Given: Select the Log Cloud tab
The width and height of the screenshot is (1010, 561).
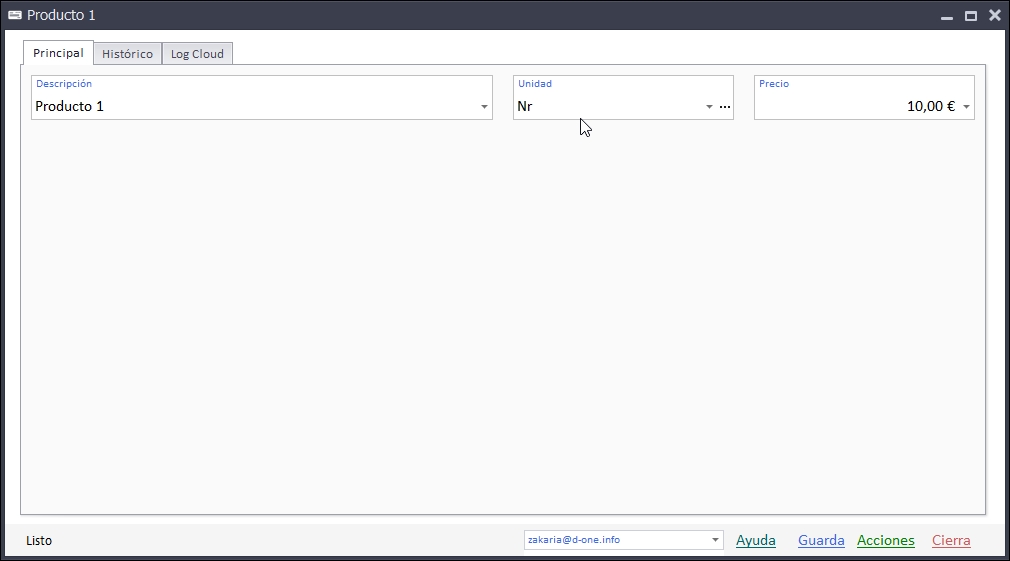Looking at the screenshot, I should pos(197,54).
